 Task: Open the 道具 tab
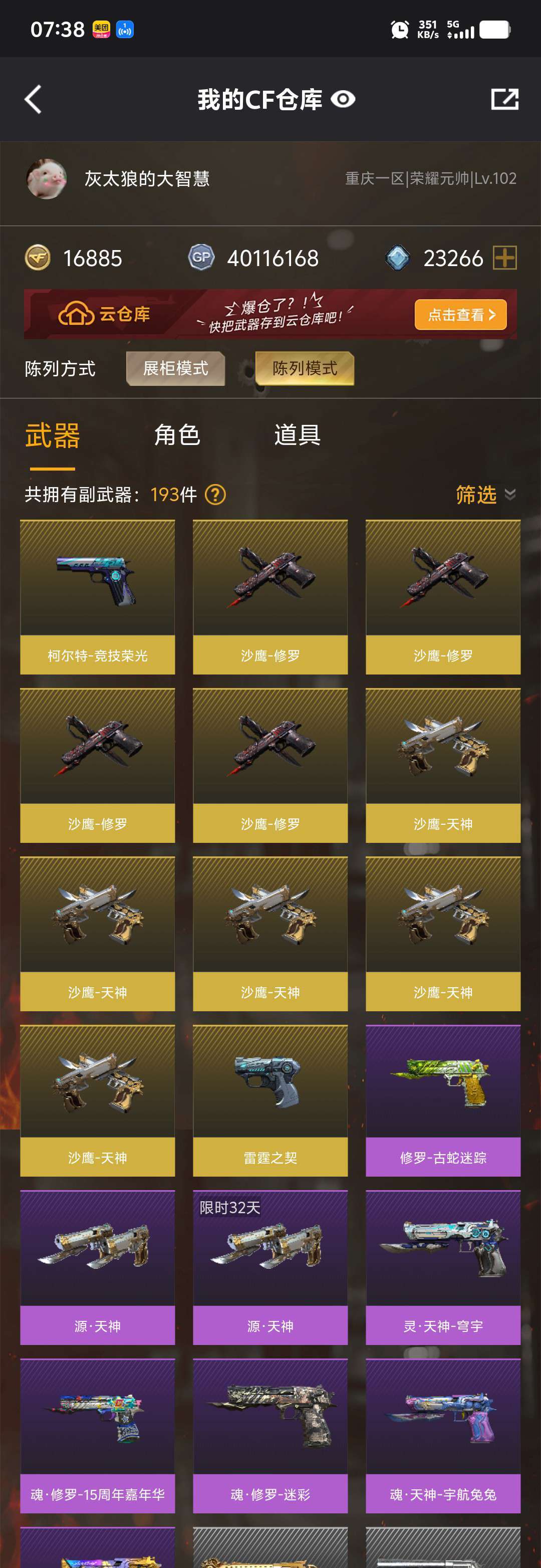297,435
